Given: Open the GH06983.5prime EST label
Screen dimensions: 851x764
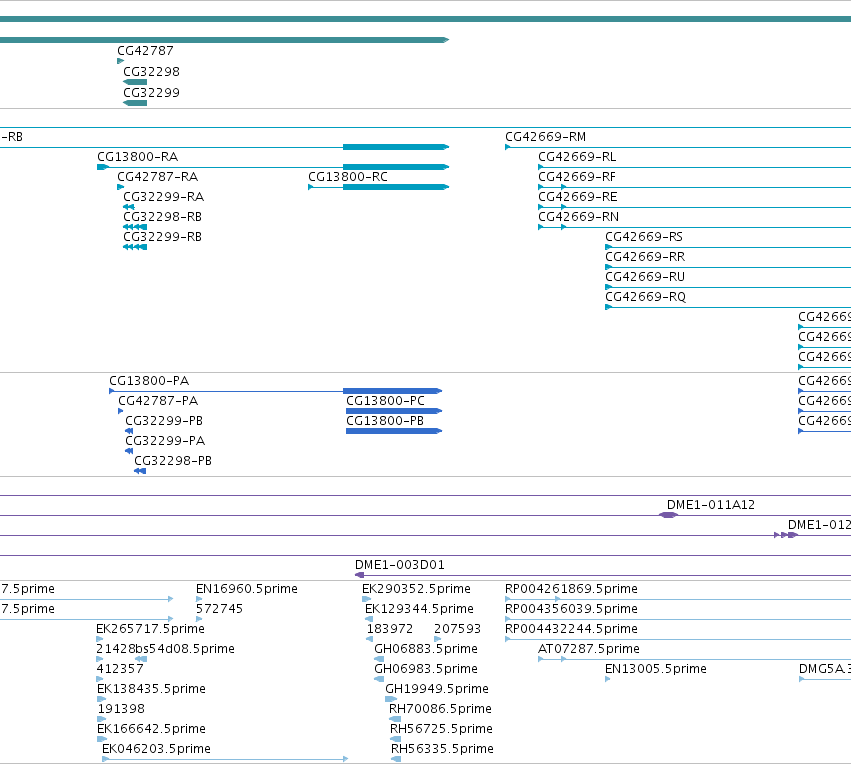Looking at the screenshot, I should click(426, 670).
